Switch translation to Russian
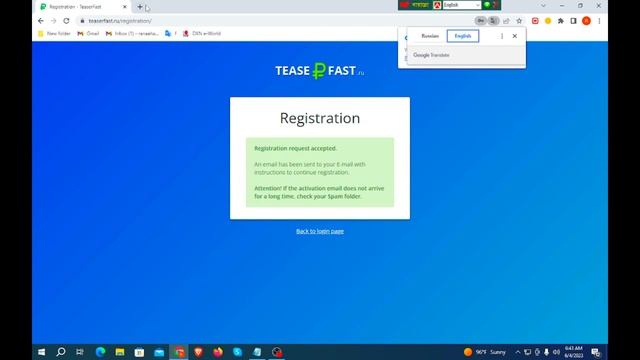Image resolution: width=640 pixels, height=360 pixels. pos(430,36)
